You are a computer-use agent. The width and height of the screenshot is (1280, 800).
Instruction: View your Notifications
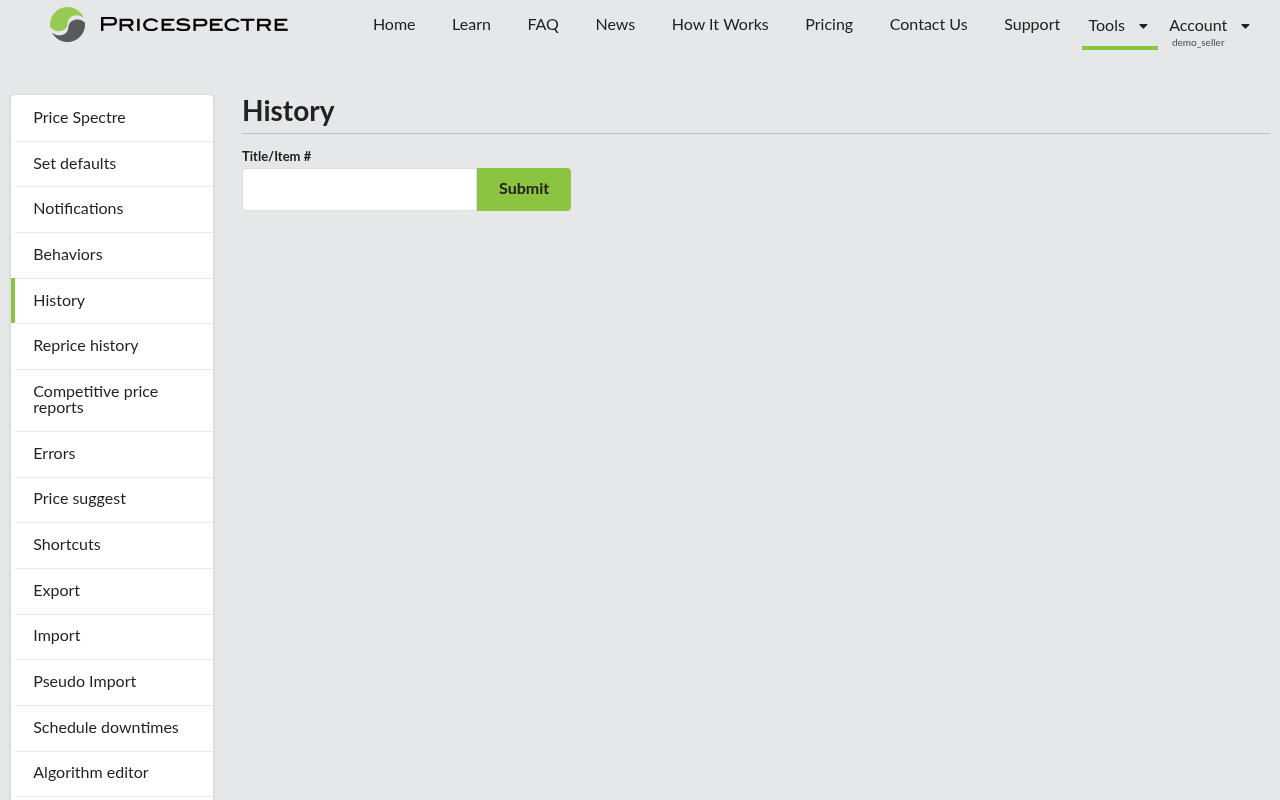[78, 209]
